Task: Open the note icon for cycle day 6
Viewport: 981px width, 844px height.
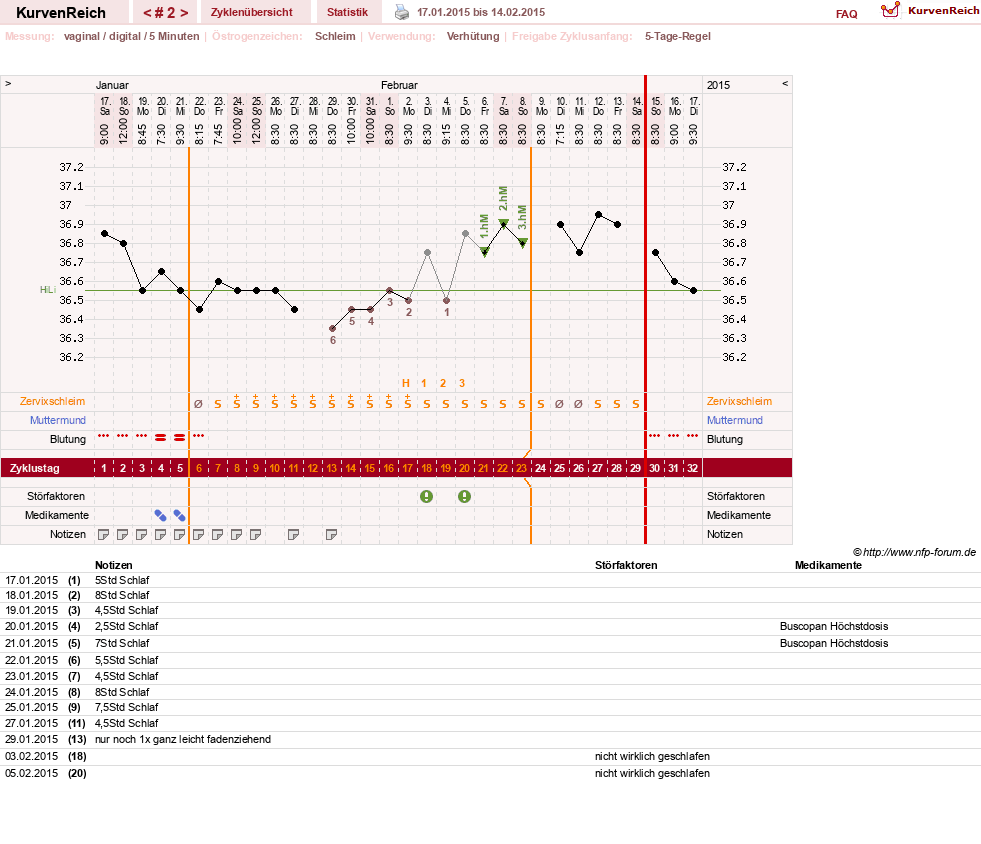Action: 198,534
